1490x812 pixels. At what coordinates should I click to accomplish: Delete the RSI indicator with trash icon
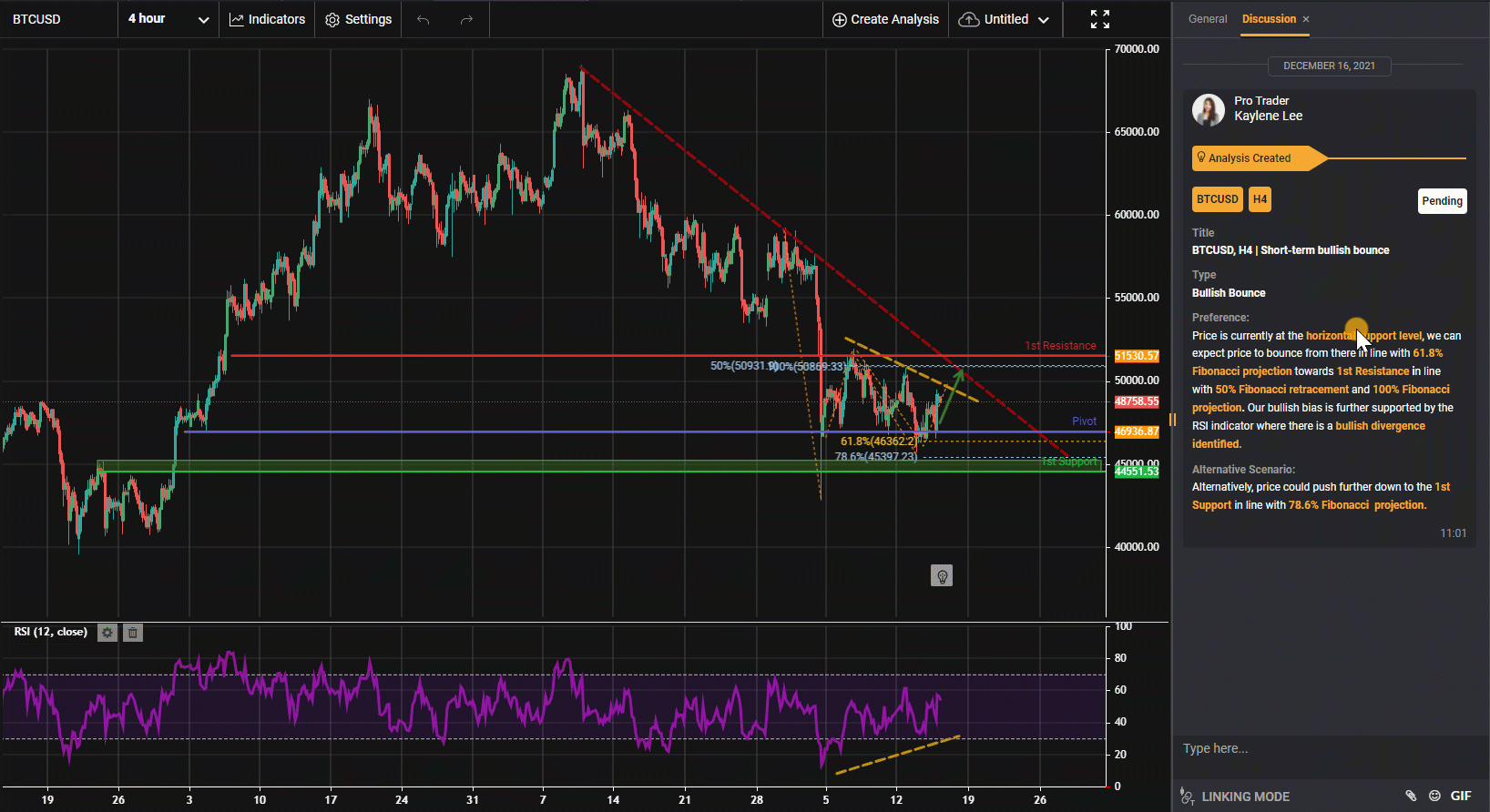tap(132, 633)
